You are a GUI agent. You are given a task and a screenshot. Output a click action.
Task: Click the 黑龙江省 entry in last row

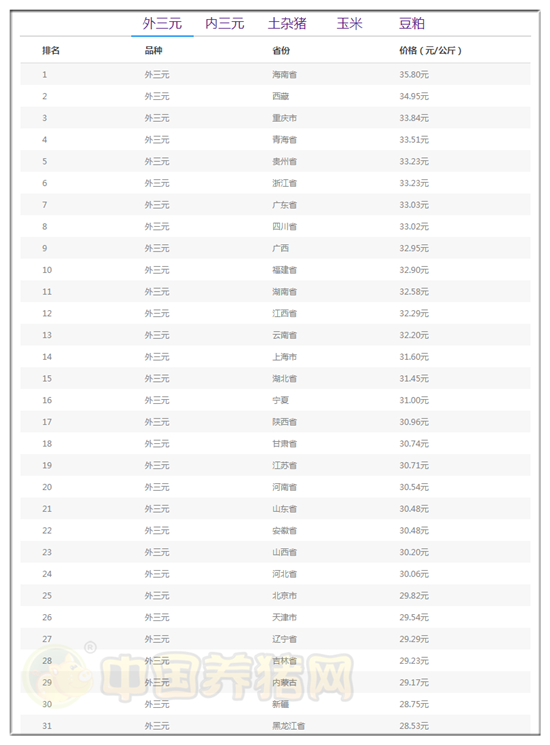point(288,726)
